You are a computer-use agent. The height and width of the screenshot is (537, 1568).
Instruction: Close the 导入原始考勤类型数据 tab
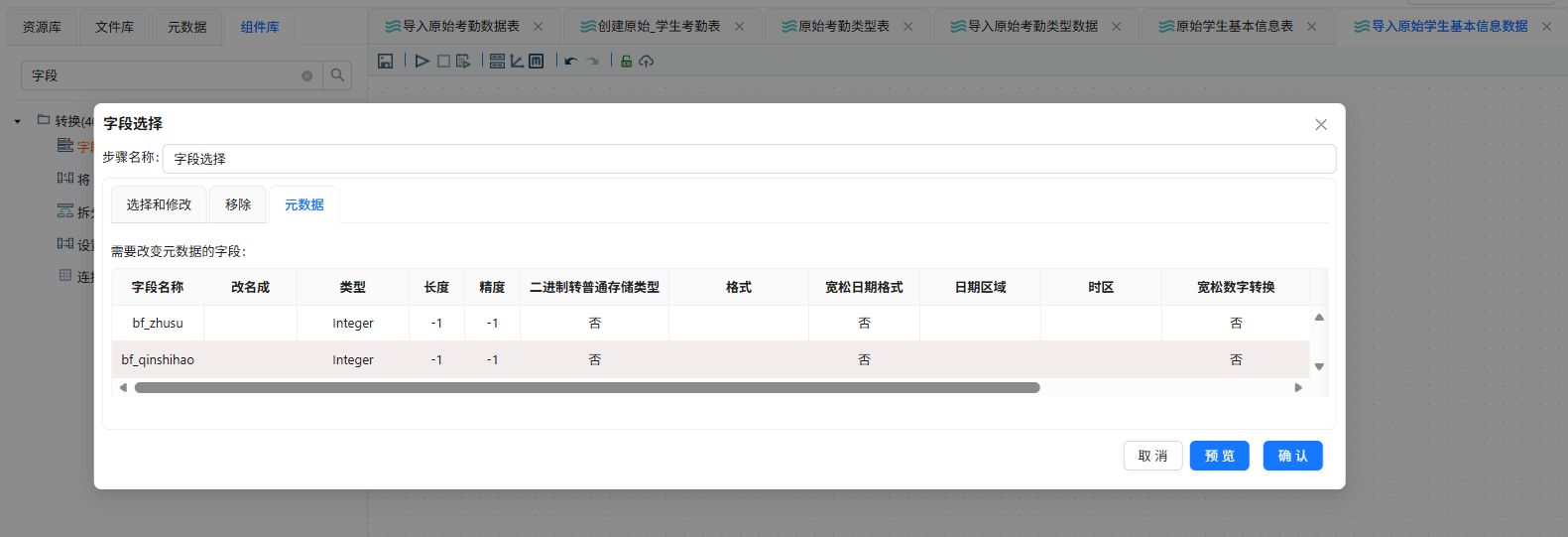click(1116, 27)
